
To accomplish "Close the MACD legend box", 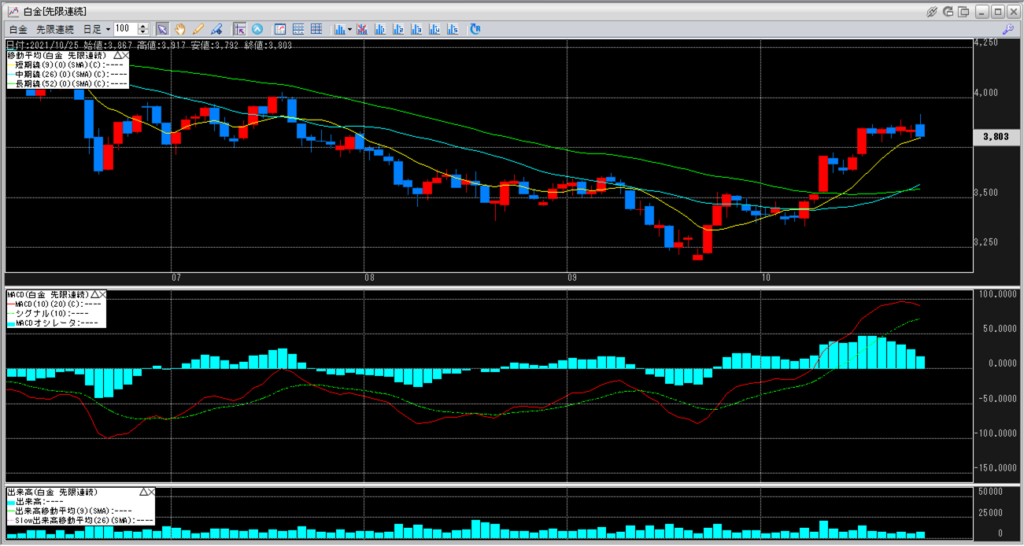I will 103,295.
